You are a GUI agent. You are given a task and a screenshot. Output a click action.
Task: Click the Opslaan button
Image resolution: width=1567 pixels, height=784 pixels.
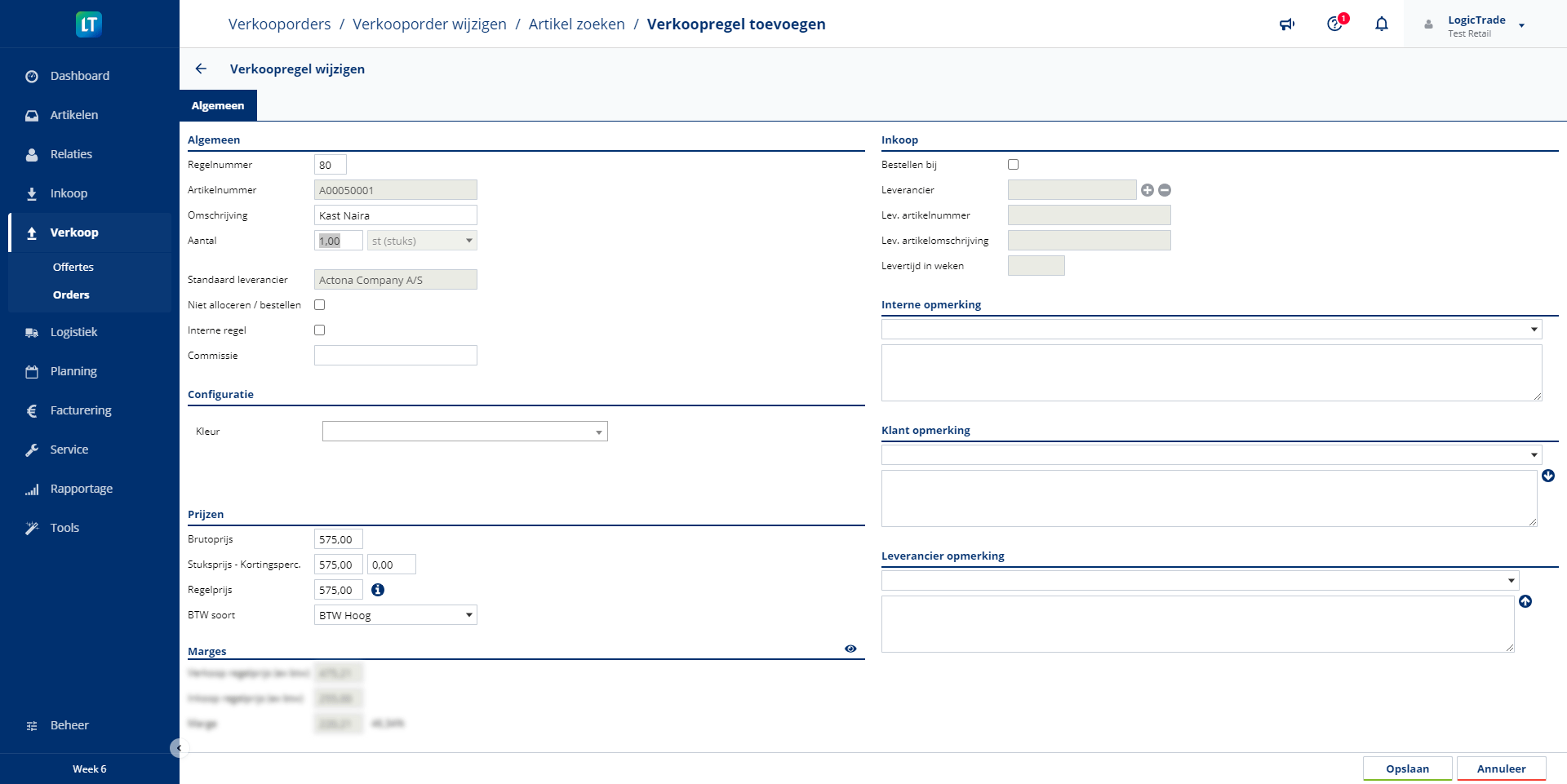[1407, 768]
